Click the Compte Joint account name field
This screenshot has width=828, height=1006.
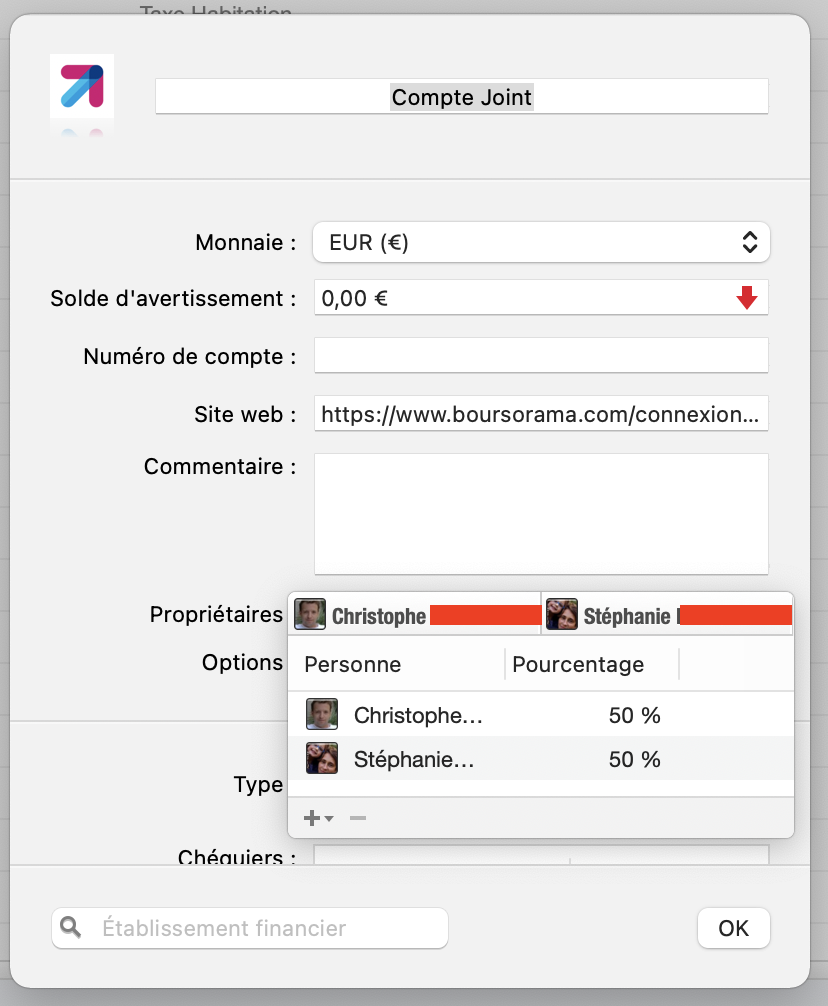(x=462, y=97)
